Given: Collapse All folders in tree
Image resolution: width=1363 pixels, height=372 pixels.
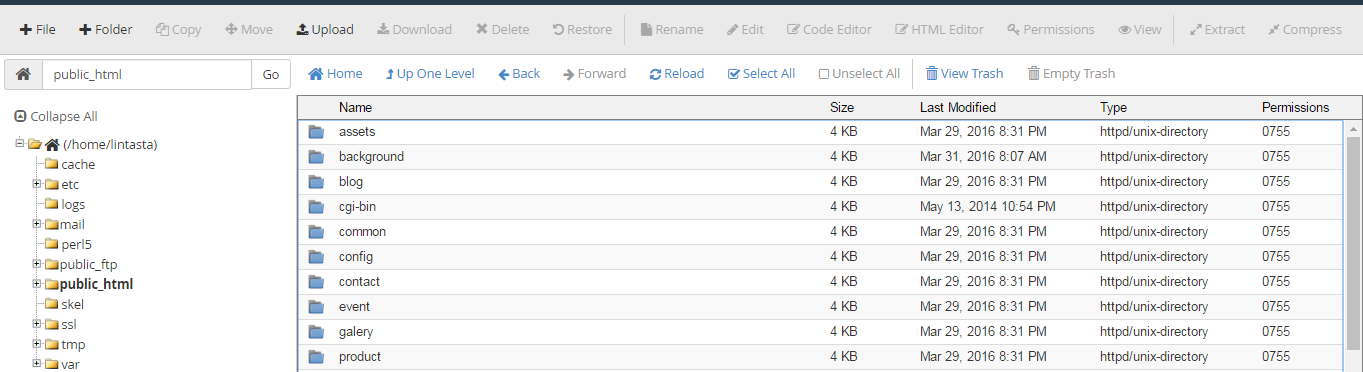Looking at the screenshot, I should coord(56,117).
